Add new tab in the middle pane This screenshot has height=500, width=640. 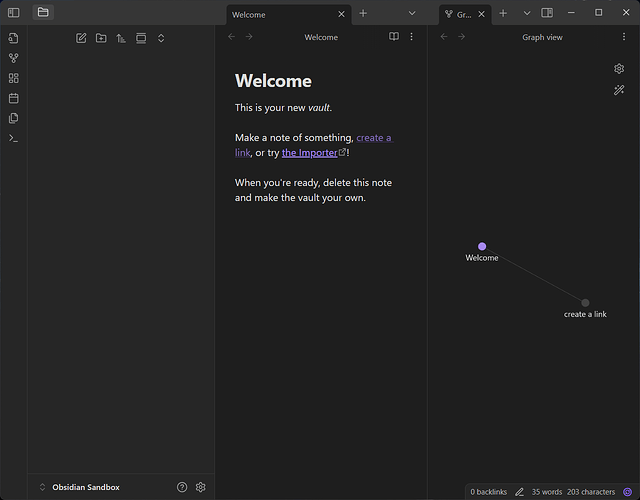coord(363,13)
